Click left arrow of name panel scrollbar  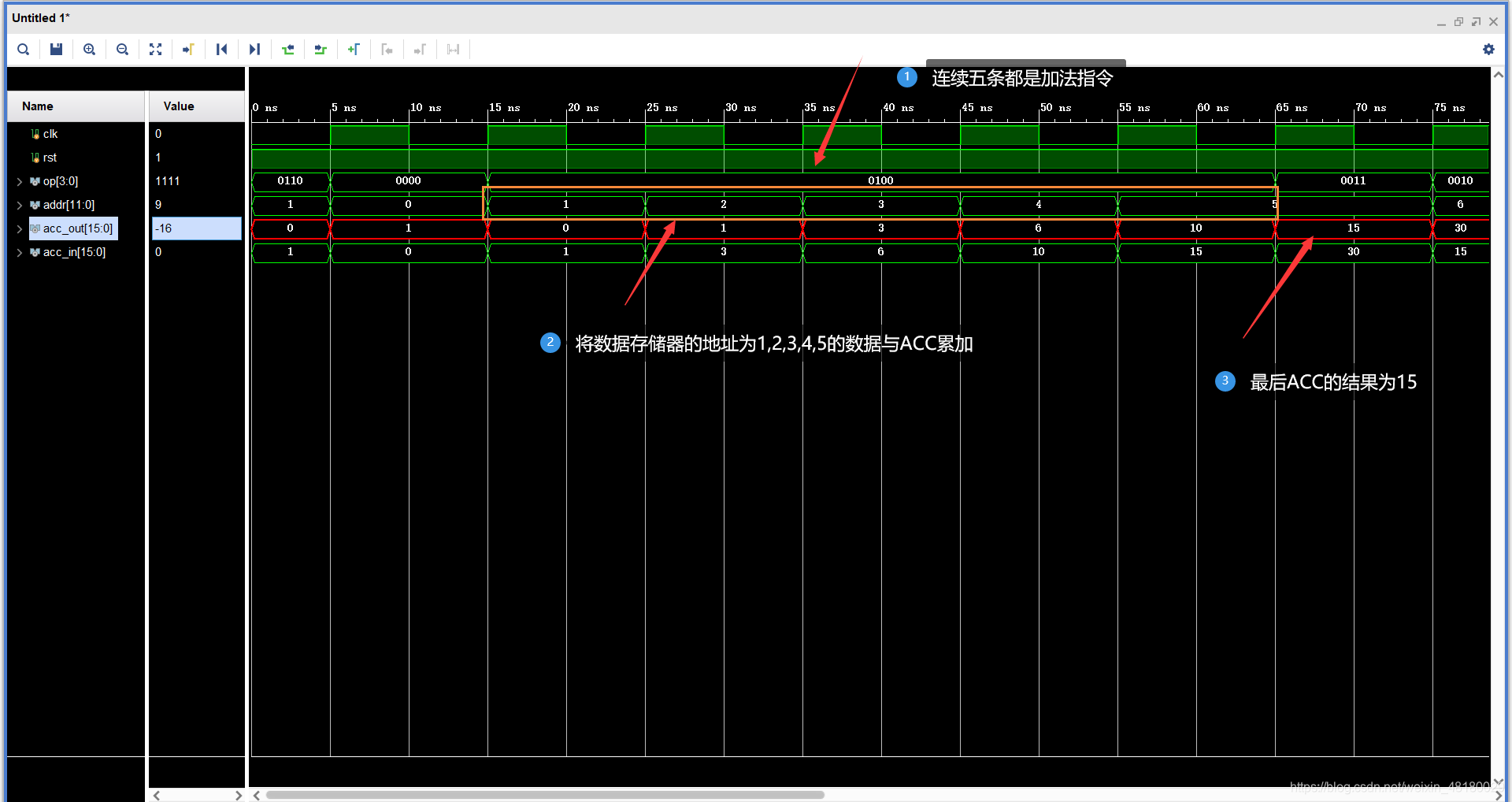coord(157,795)
